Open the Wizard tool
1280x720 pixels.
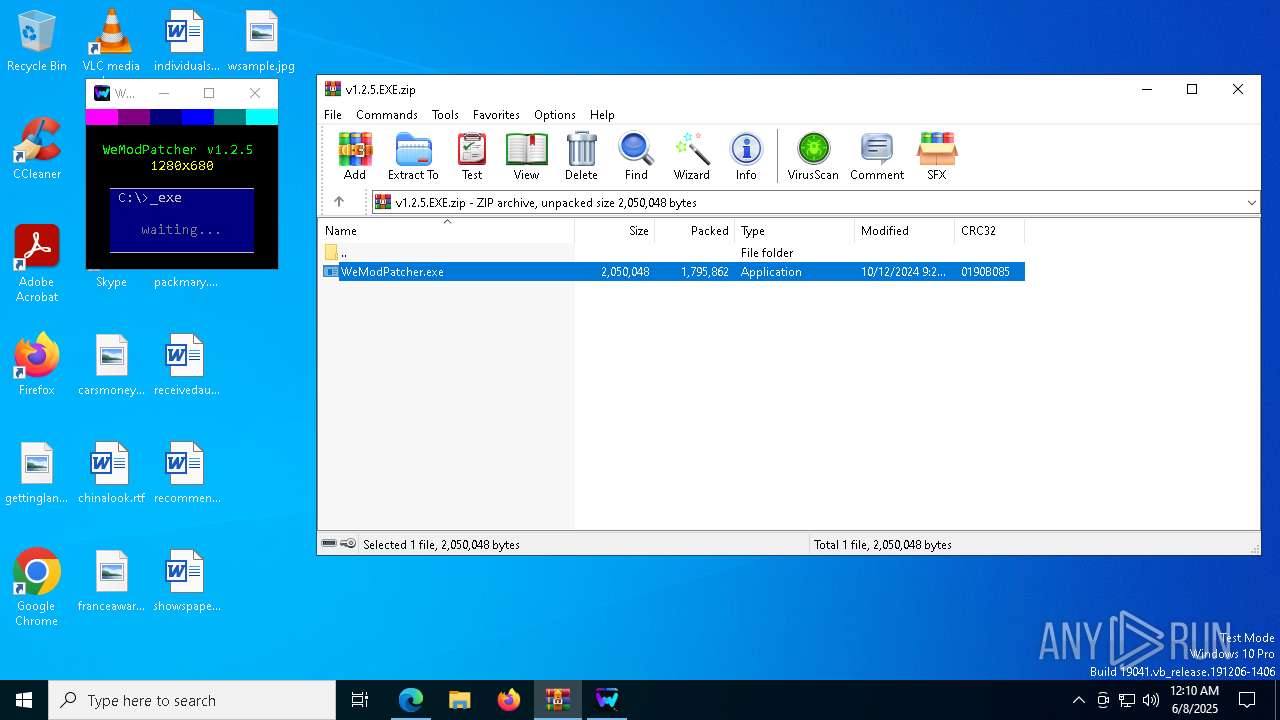(691, 156)
